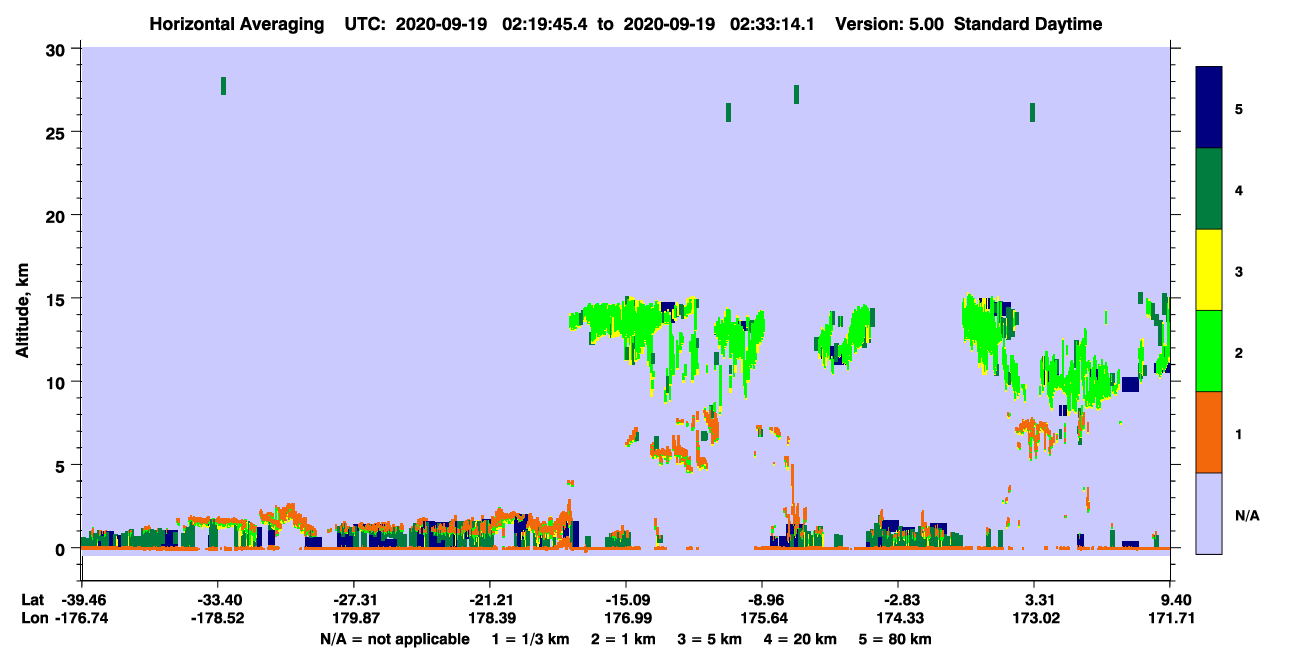
Task: Click the latitude value 3.31
Action: point(1034,599)
